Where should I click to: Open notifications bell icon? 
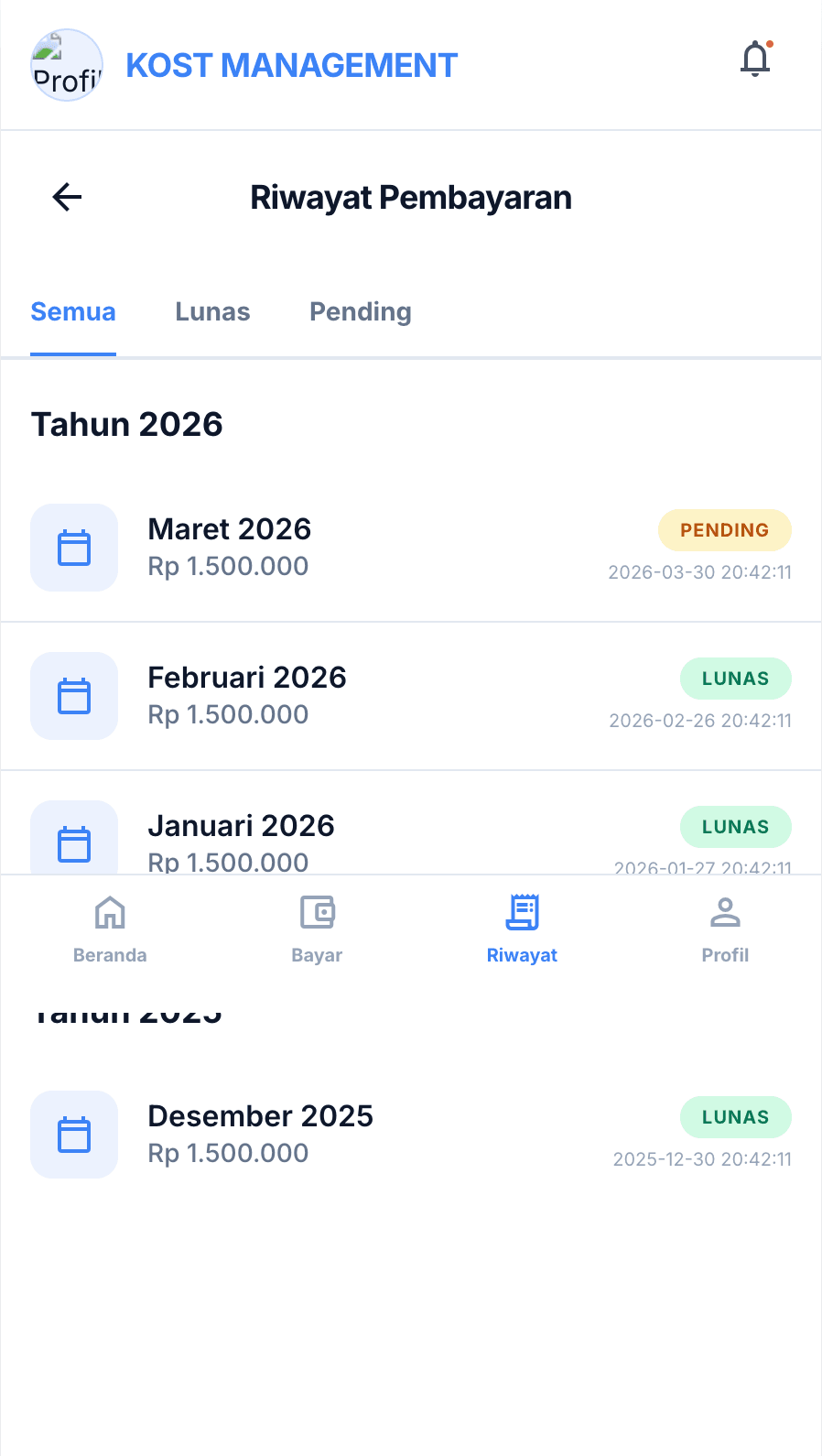(x=755, y=60)
